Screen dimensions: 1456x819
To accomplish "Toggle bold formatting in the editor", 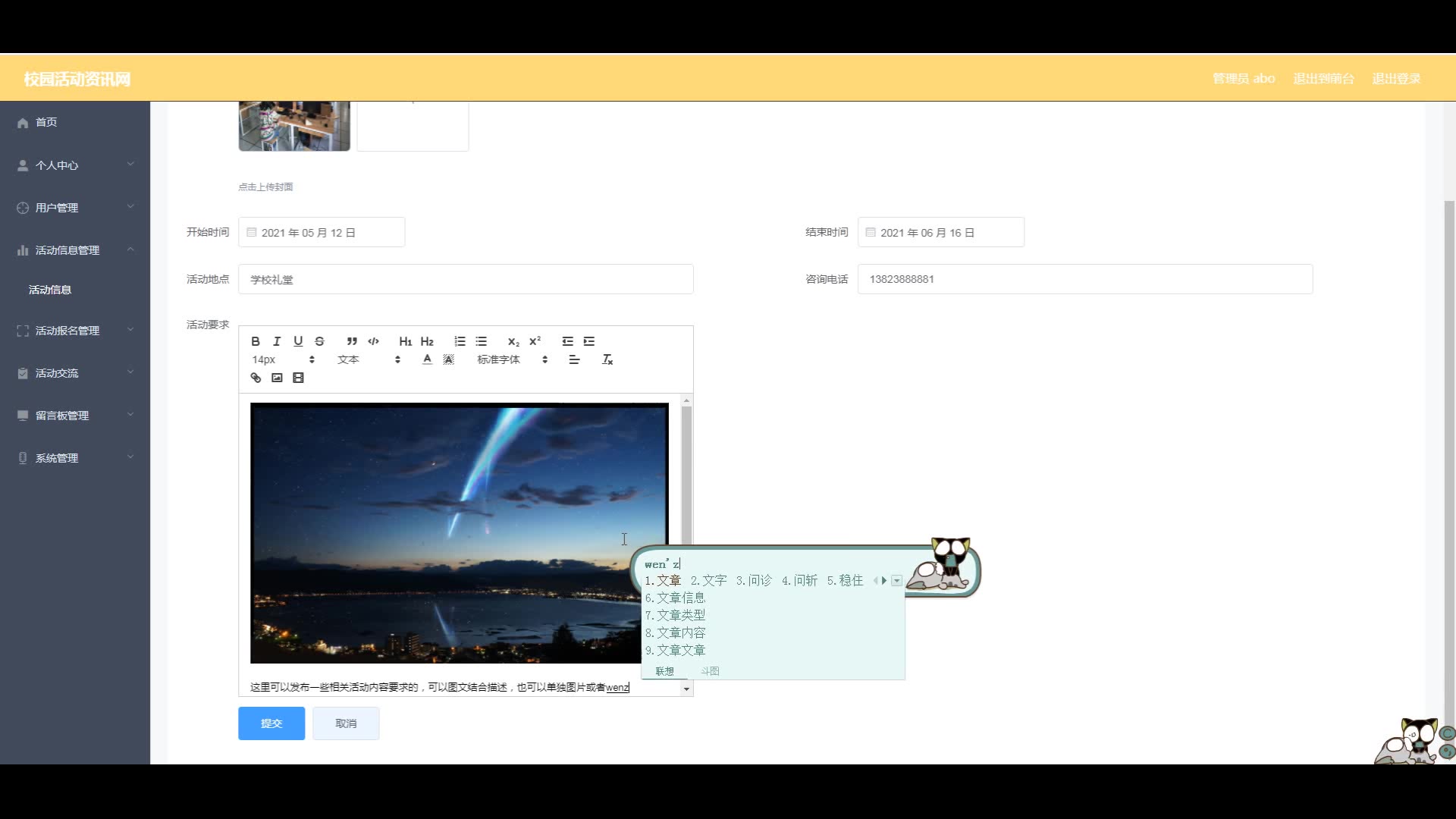I will point(256,341).
